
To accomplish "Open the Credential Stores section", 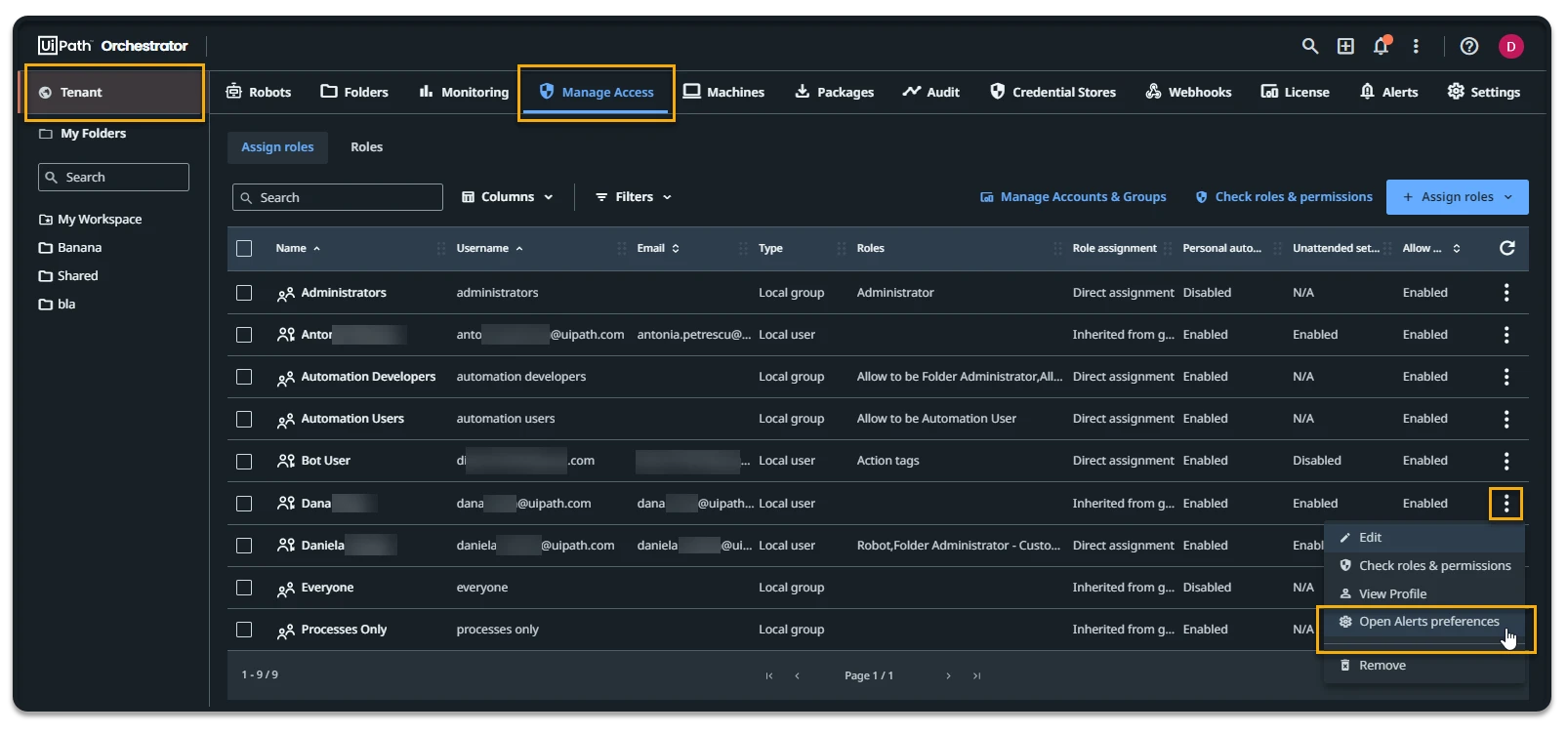I will click(1052, 92).
